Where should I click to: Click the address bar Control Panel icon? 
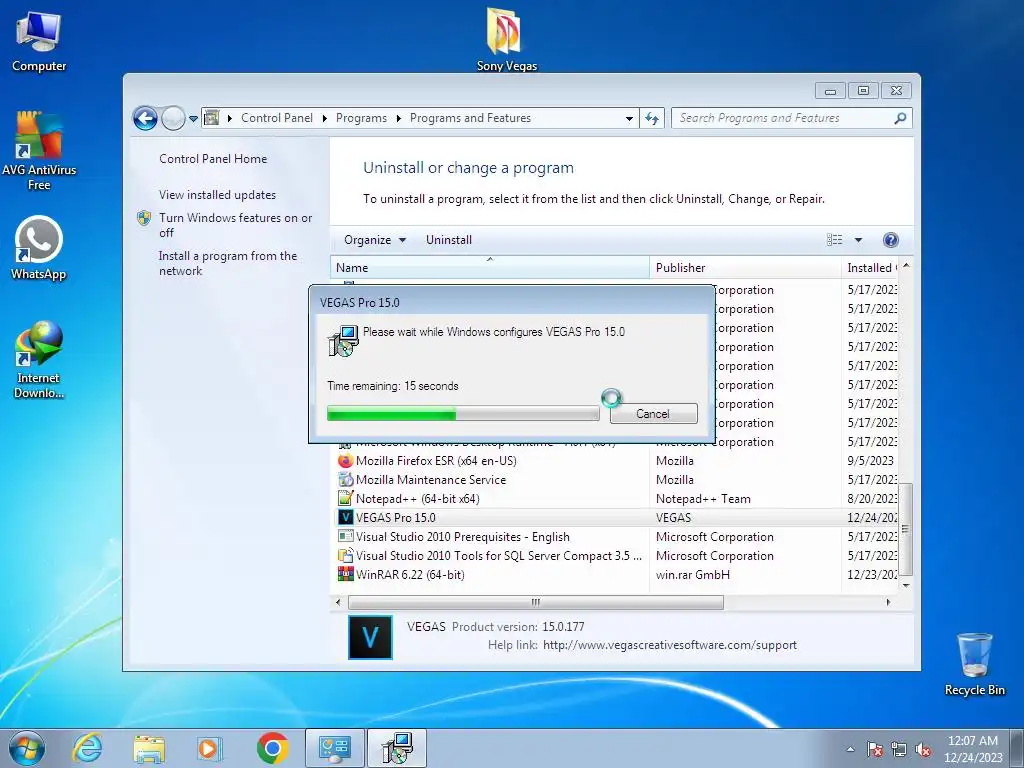(x=212, y=118)
